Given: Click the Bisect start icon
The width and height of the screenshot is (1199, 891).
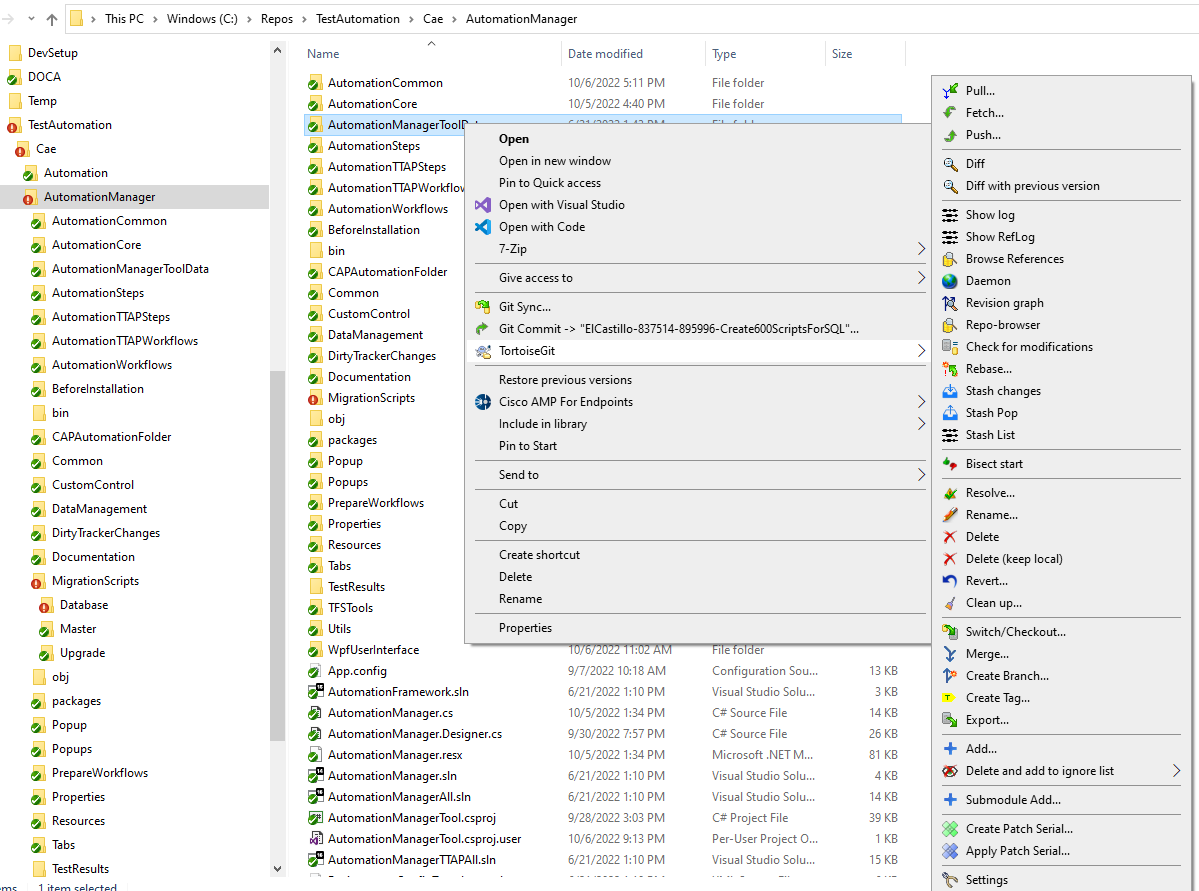Looking at the screenshot, I should point(950,464).
